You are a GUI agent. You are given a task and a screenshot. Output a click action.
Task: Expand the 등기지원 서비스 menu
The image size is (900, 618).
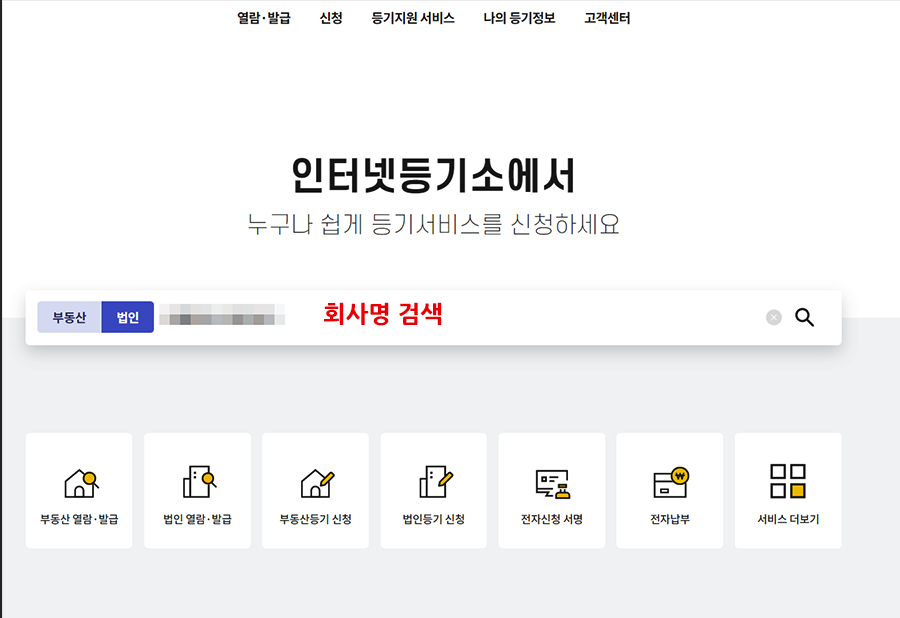pyautogui.click(x=413, y=18)
